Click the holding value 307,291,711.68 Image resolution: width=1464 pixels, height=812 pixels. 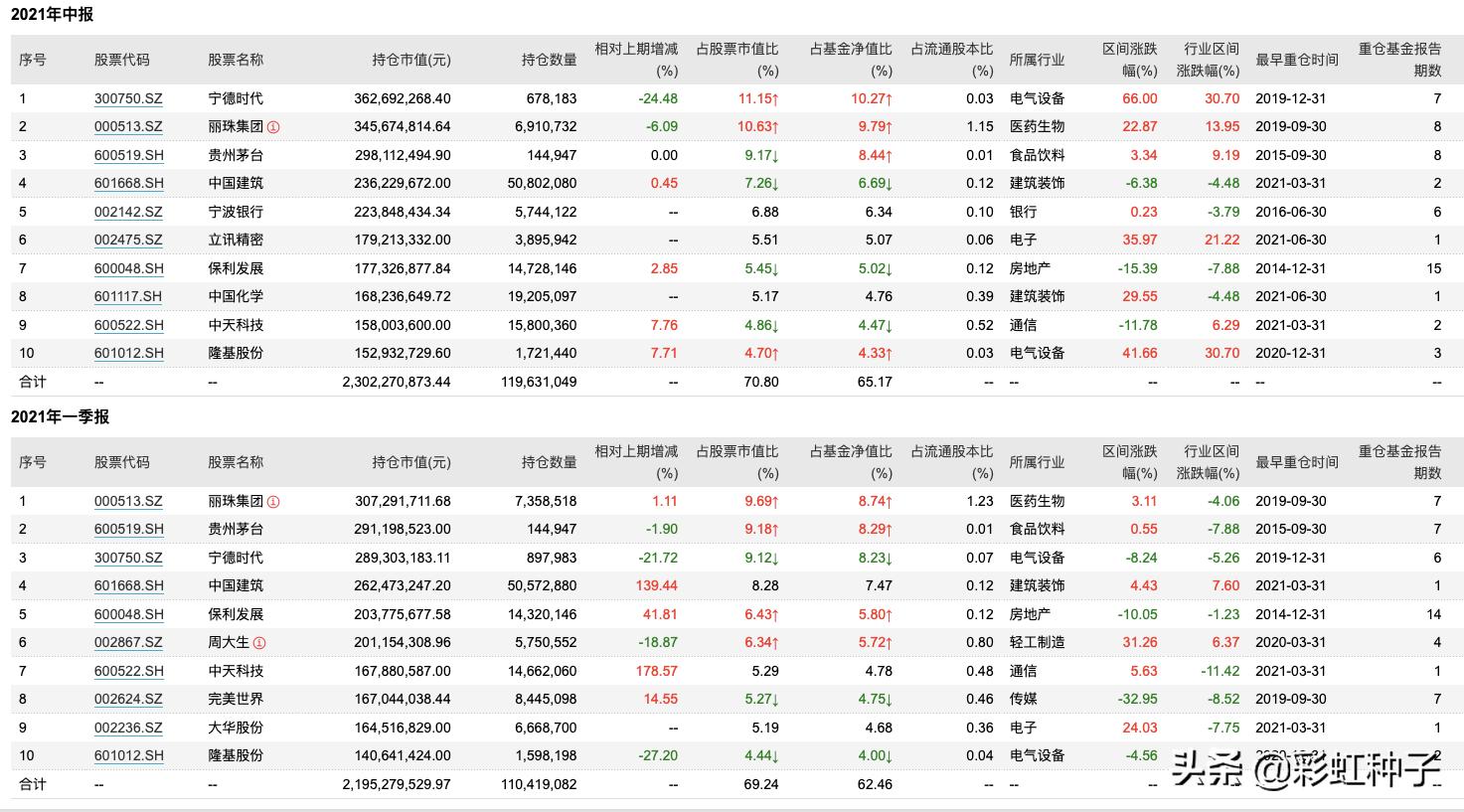[403, 501]
